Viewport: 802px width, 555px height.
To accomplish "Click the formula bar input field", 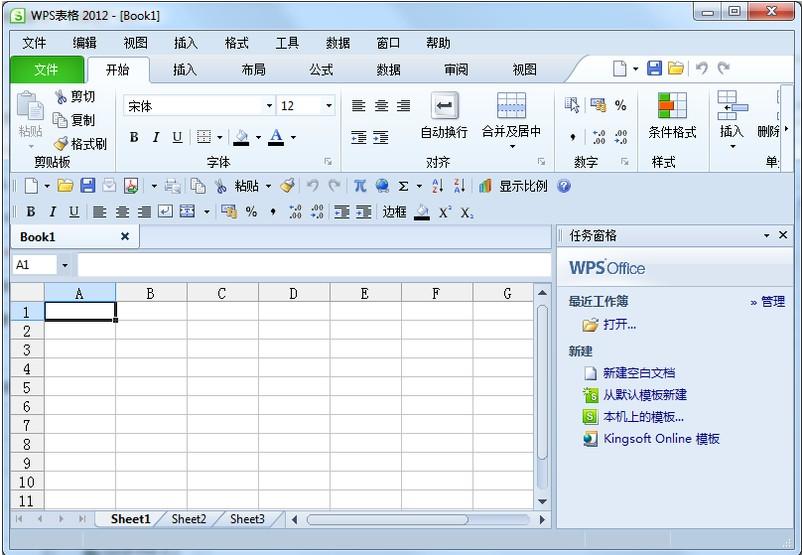I will pyautogui.click(x=314, y=265).
